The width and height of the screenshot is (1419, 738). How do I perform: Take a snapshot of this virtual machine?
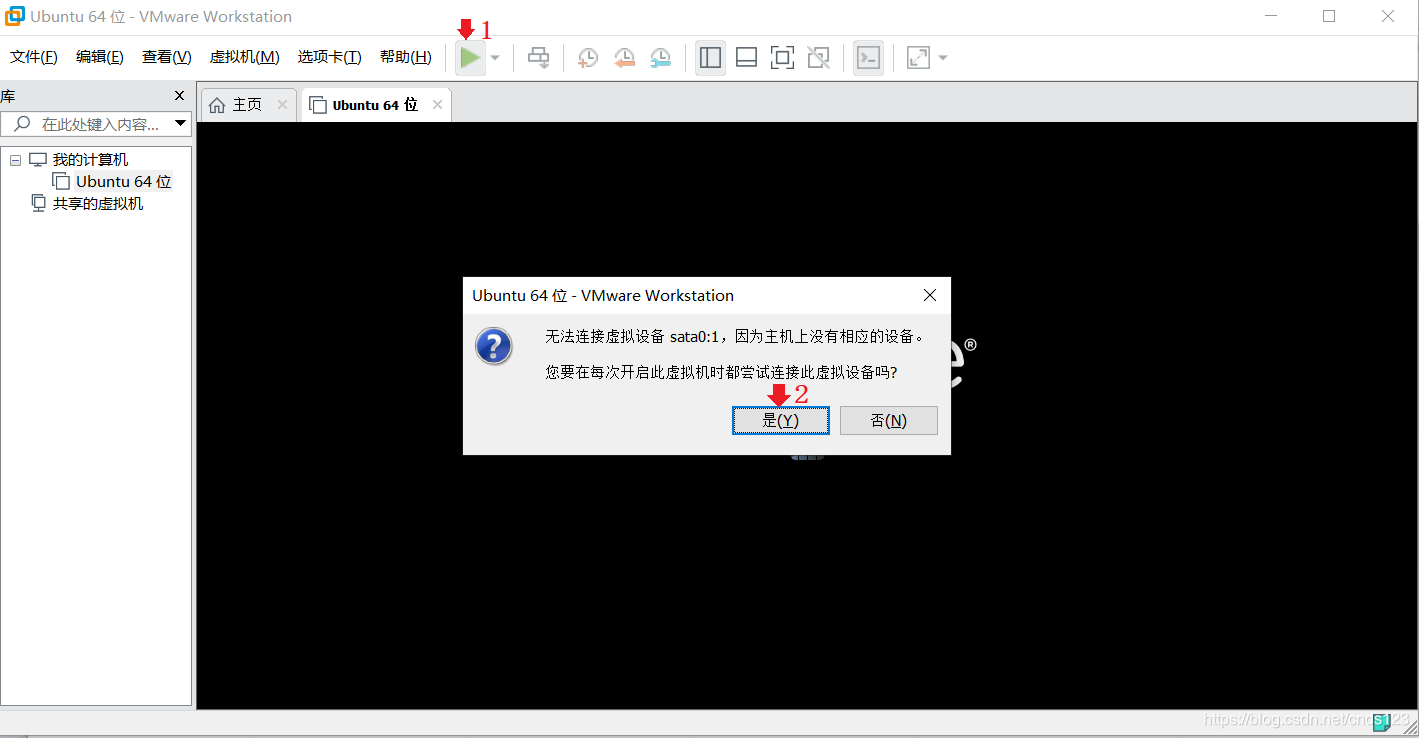[x=588, y=58]
